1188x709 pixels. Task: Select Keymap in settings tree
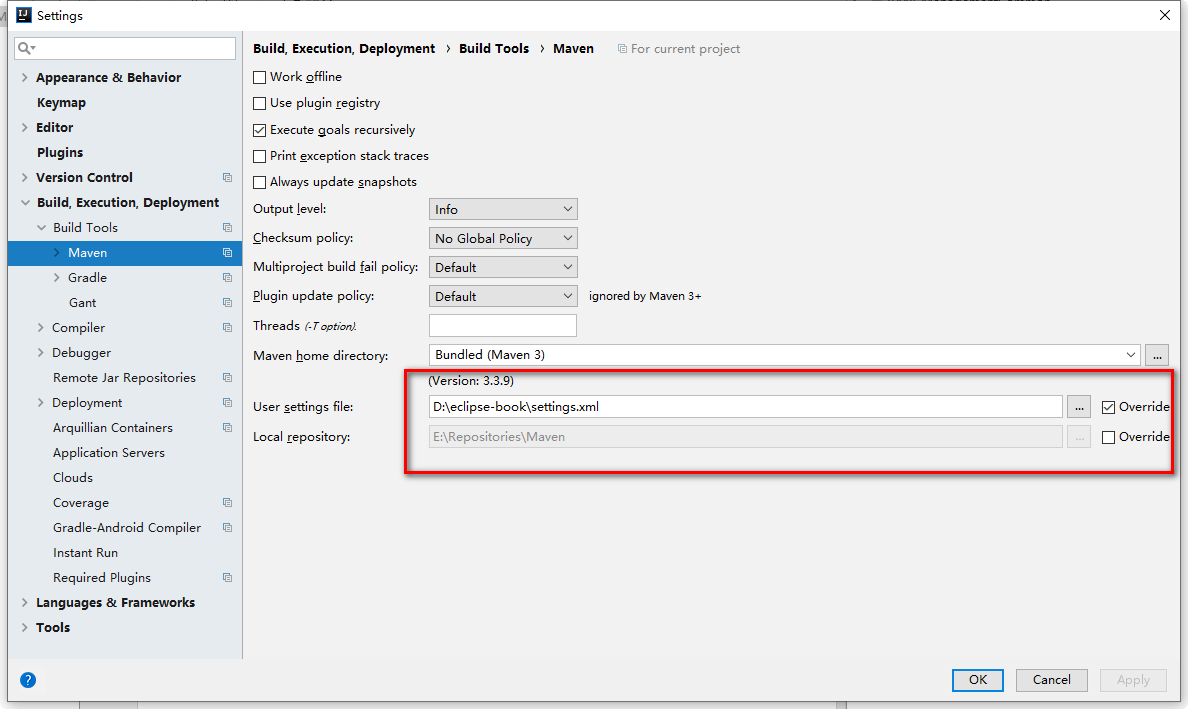coord(61,102)
